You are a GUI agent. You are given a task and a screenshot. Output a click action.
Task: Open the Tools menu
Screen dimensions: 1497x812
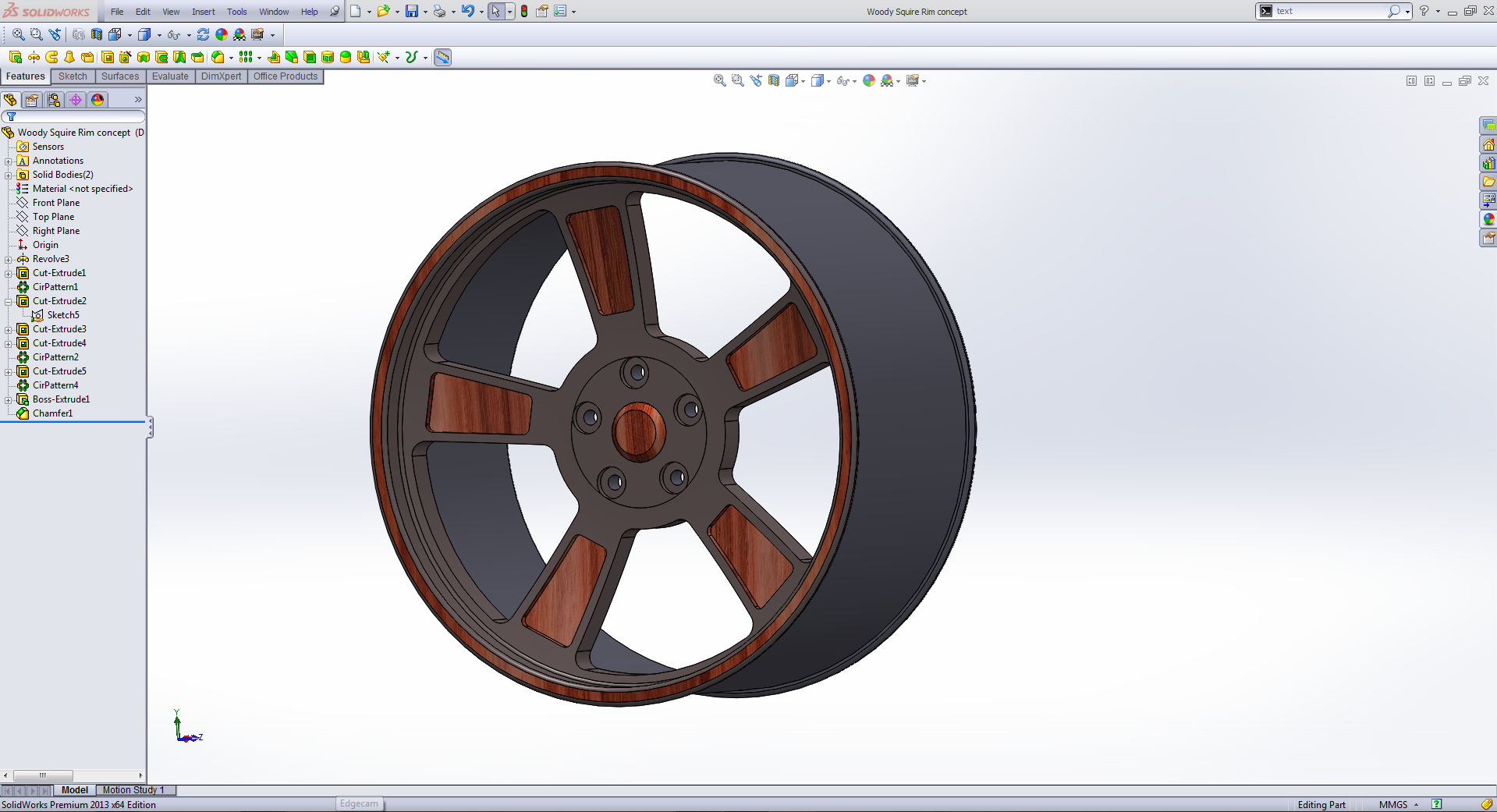coord(237,12)
